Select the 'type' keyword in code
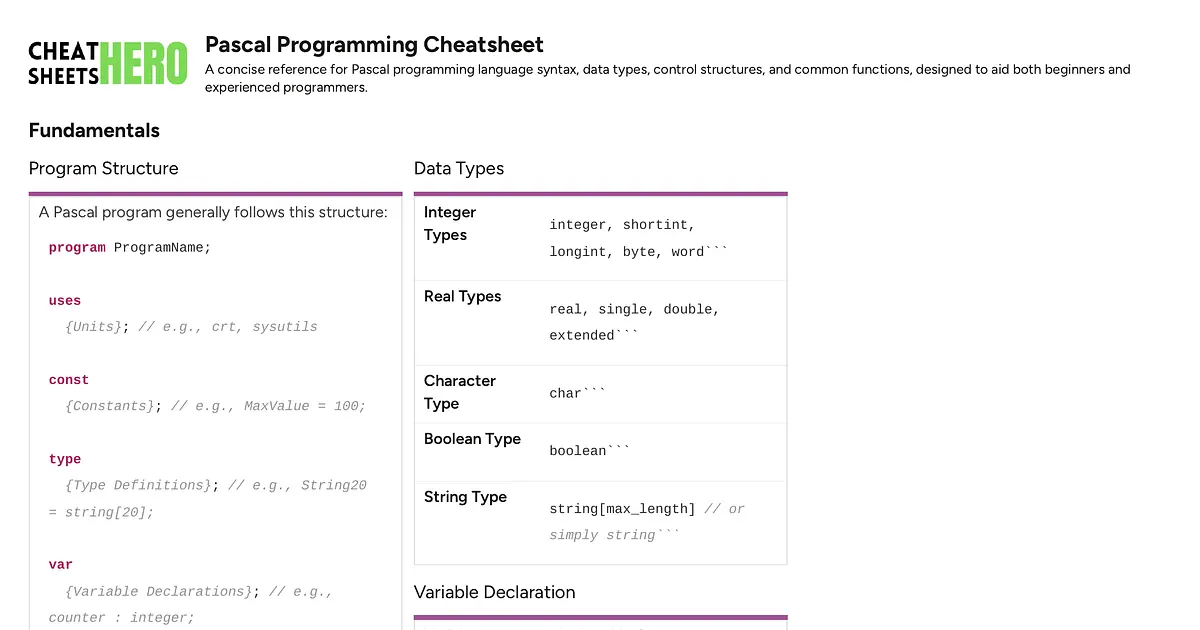Screen dimensions: 1200x630 pyautogui.click(x=65, y=459)
